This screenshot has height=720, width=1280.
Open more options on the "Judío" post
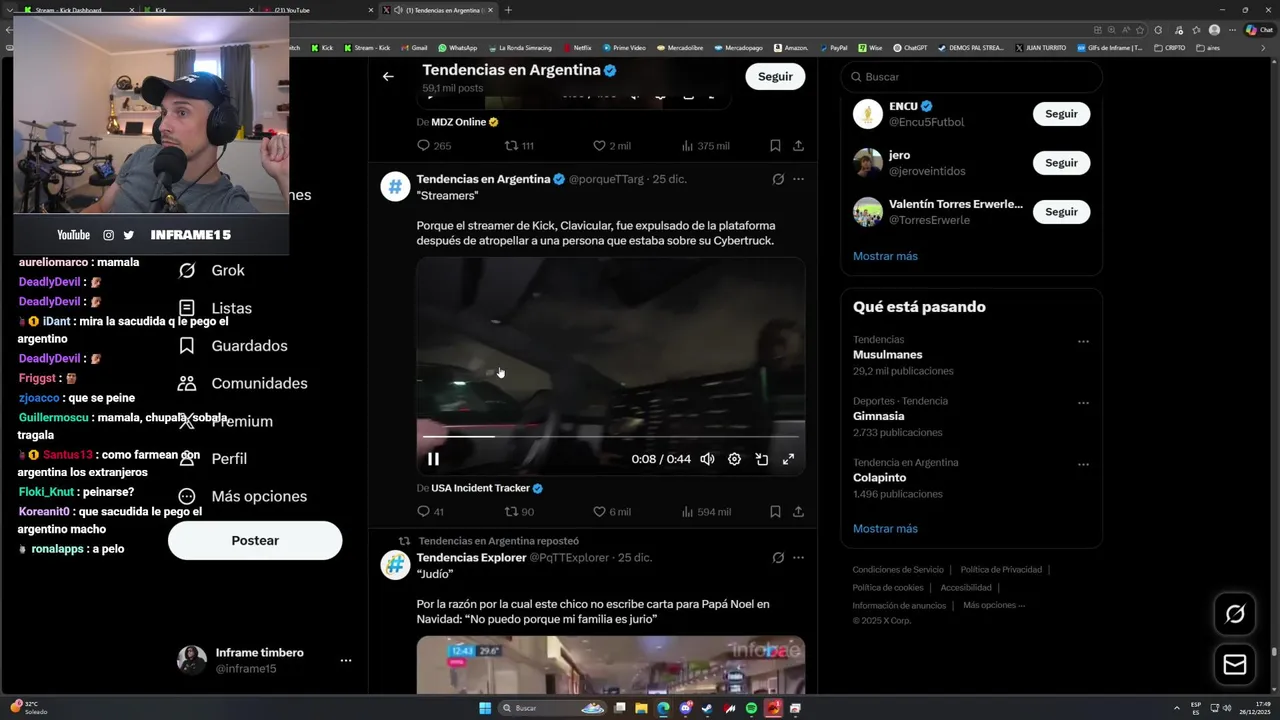point(798,558)
